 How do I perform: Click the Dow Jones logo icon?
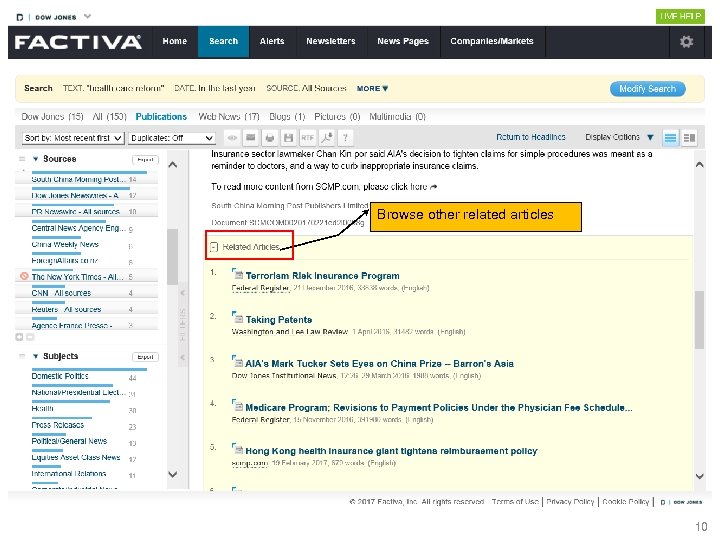(20, 17)
